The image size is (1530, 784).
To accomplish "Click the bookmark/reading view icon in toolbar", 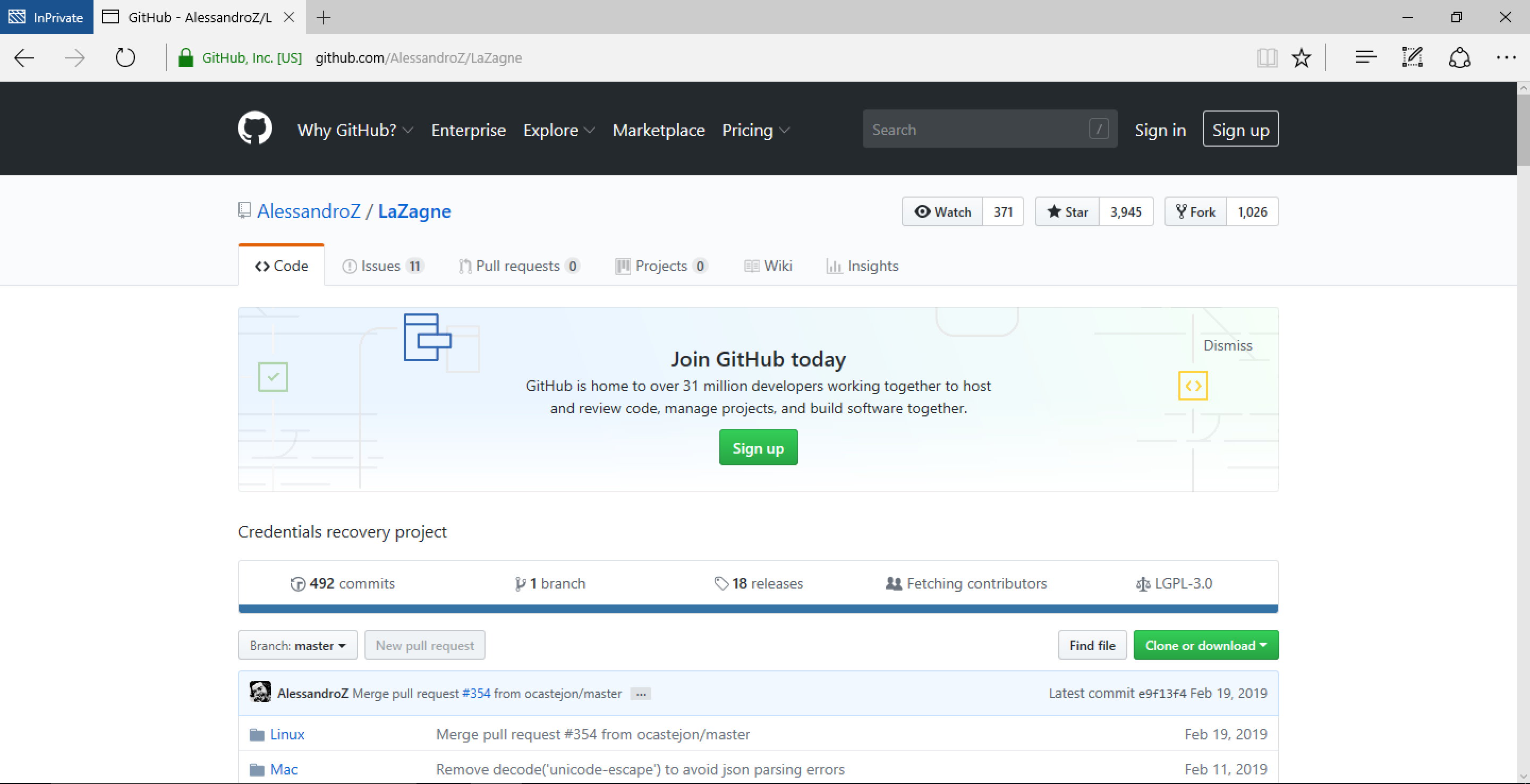I will (x=1265, y=57).
